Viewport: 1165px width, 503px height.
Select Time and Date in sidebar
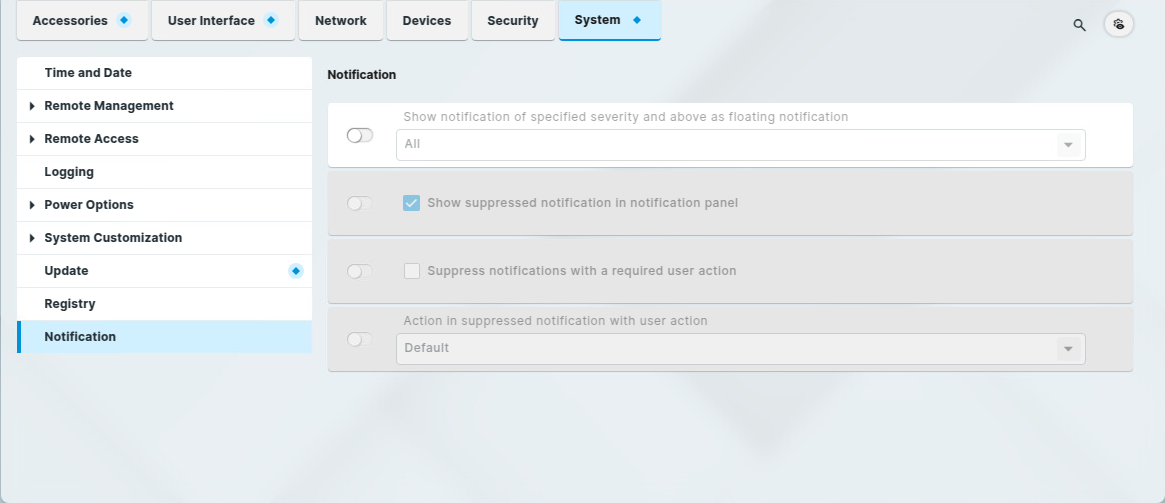(x=88, y=73)
